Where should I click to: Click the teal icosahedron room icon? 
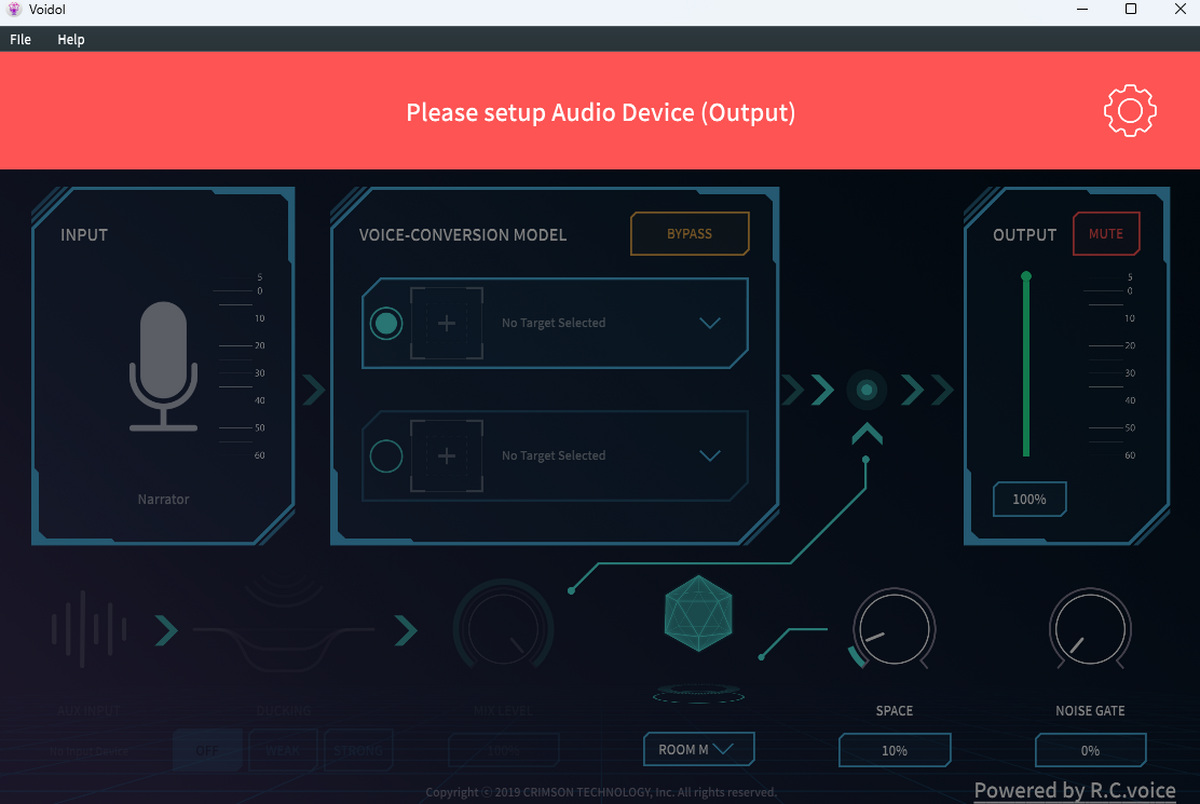pyautogui.click(x=699, y=613)
